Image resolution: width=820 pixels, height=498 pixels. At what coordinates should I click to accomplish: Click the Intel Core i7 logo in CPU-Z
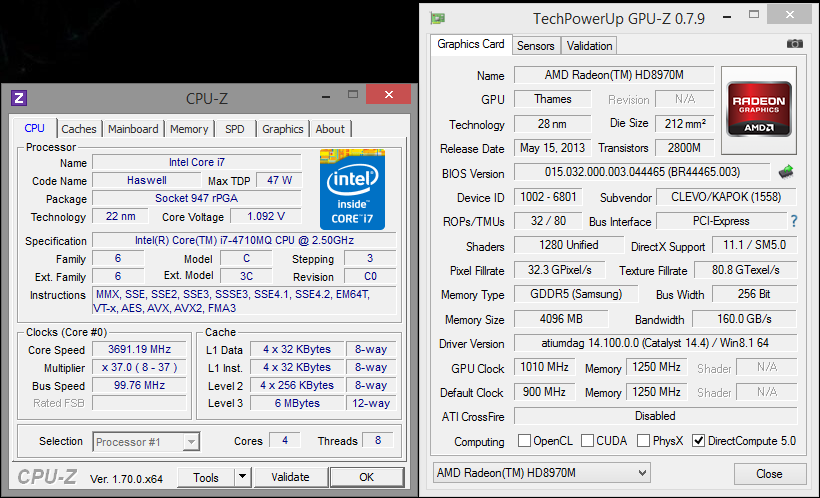pos(352,189)
